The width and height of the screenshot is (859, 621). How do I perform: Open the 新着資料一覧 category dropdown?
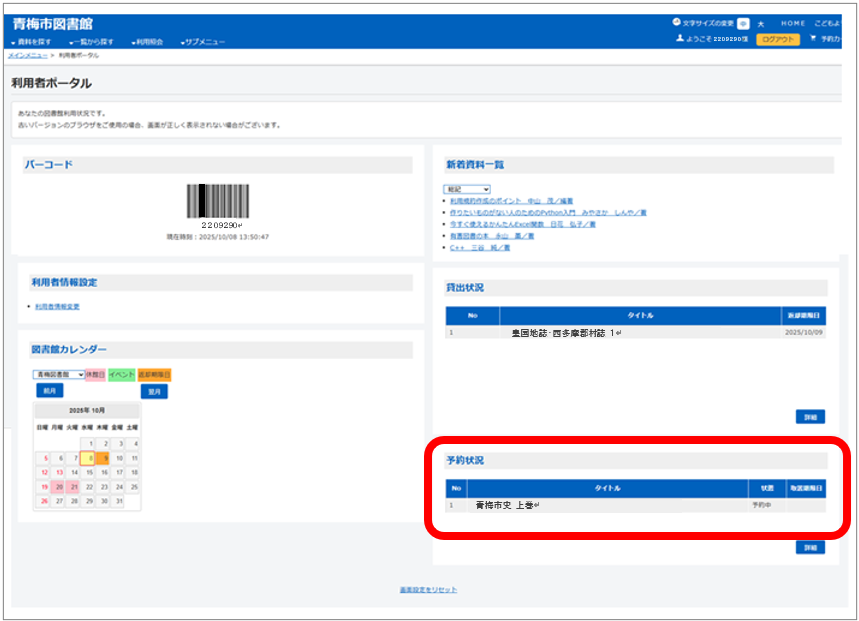(x=467, y=188)
